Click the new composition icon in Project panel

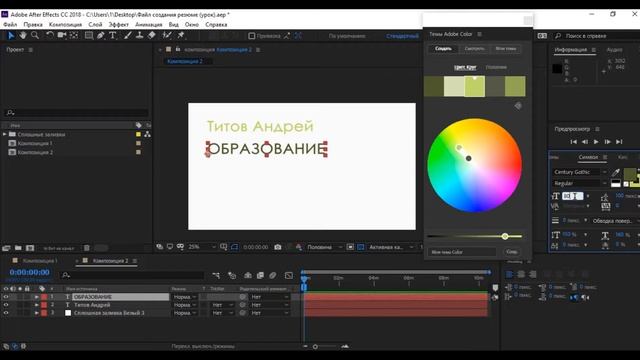click(x=30, y=248)
